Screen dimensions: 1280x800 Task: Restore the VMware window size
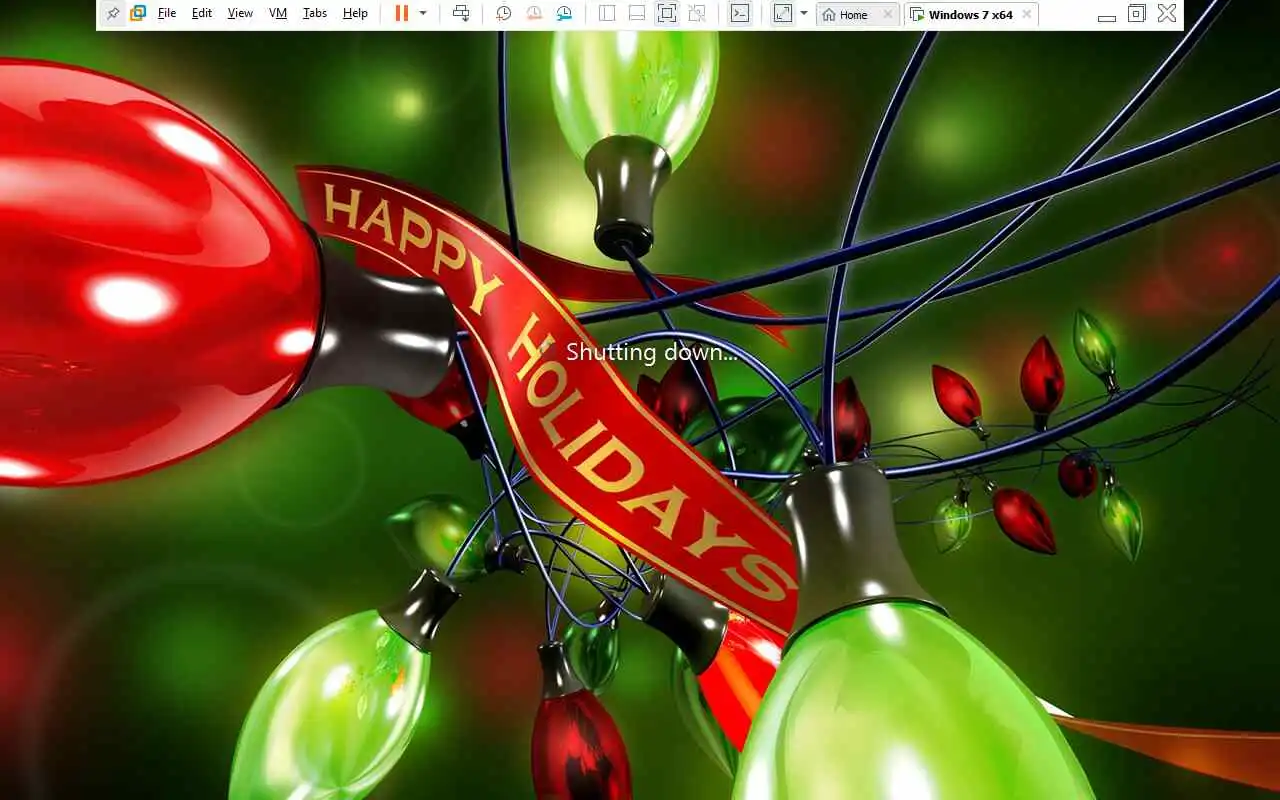coord(1136,14)
